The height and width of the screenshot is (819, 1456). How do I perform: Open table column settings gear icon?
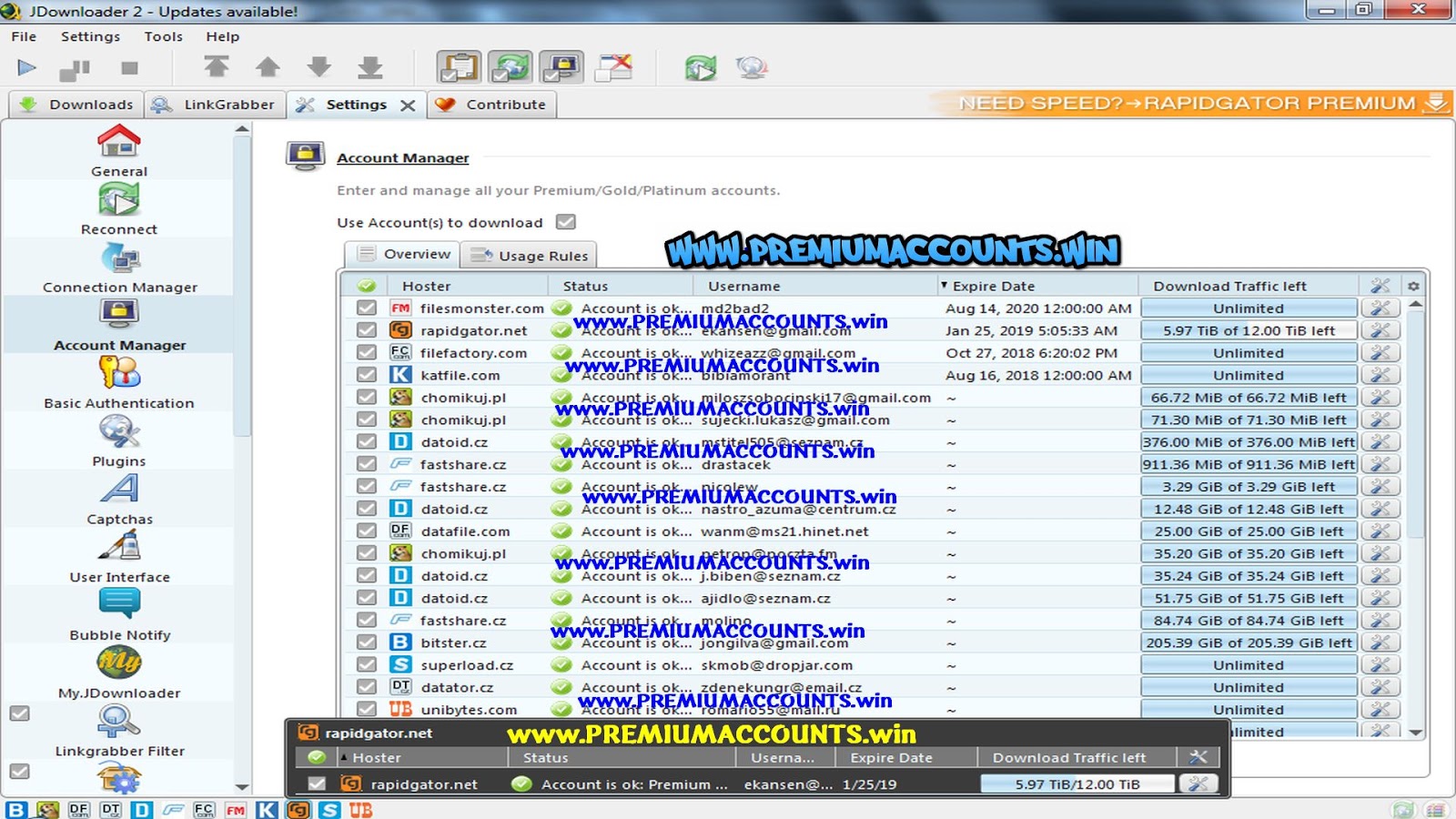click(1413, 286)
